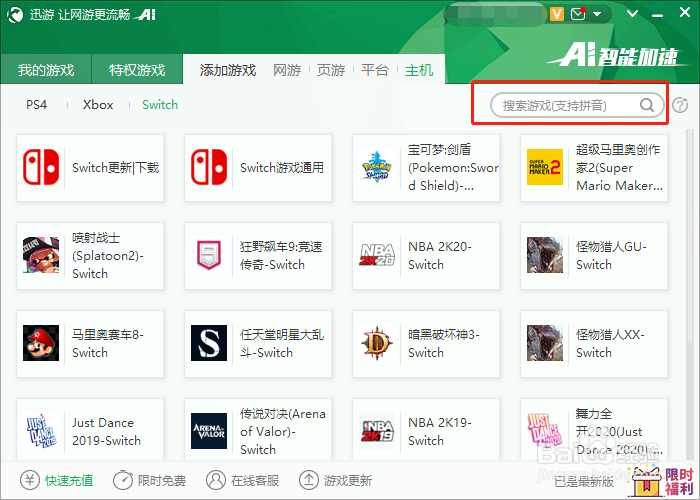Open the help question mark icon
This screenshot has height=500, width=700.
tap(680, 105)
